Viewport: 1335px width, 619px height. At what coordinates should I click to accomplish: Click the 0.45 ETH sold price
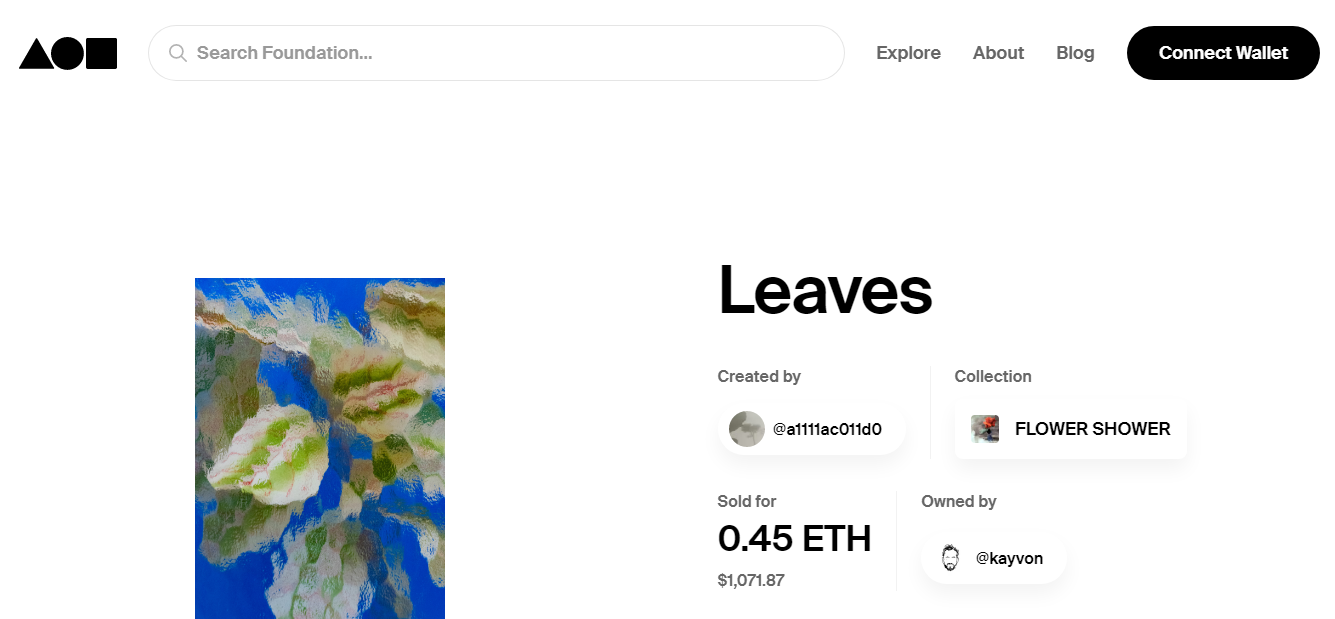794,539
